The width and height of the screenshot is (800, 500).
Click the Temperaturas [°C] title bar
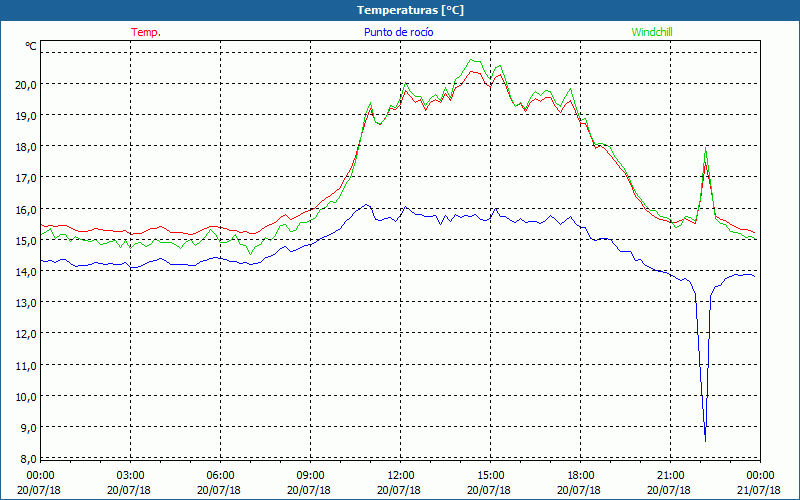coord(400,10)
